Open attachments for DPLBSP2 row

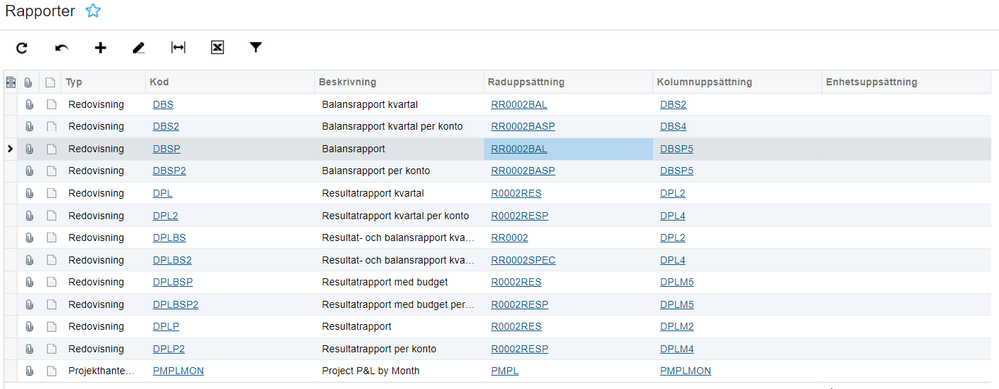29,304
